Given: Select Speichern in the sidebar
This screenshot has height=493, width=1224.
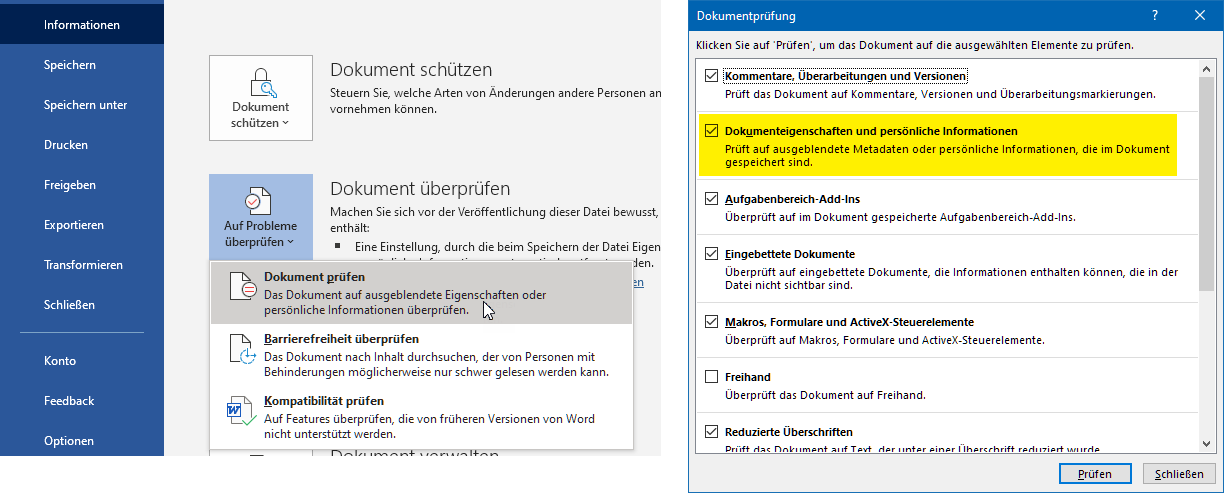Looking at the screenshot, I should coord(70,65).
